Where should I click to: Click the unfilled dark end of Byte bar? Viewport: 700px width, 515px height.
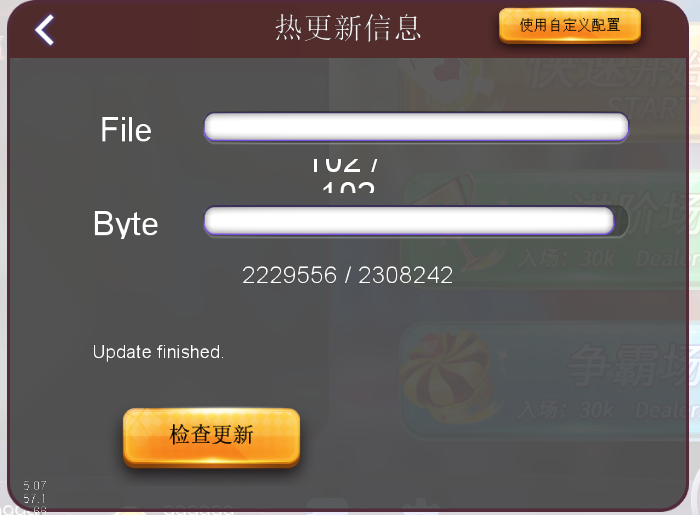pyautogui.click(x=621, y=220)
